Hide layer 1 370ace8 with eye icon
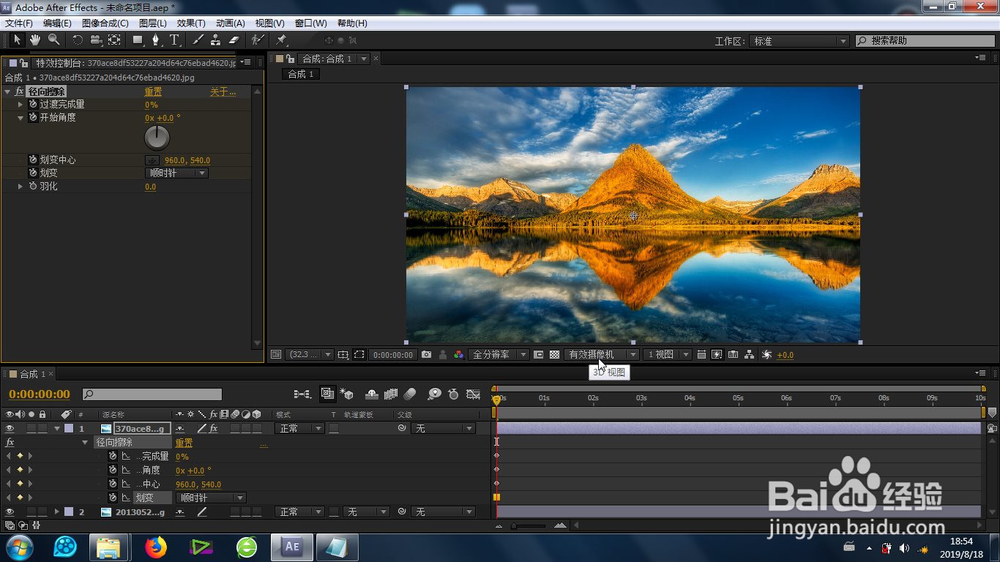The width and height of the screenshot is (1000, 562). (x=10, y=429)
